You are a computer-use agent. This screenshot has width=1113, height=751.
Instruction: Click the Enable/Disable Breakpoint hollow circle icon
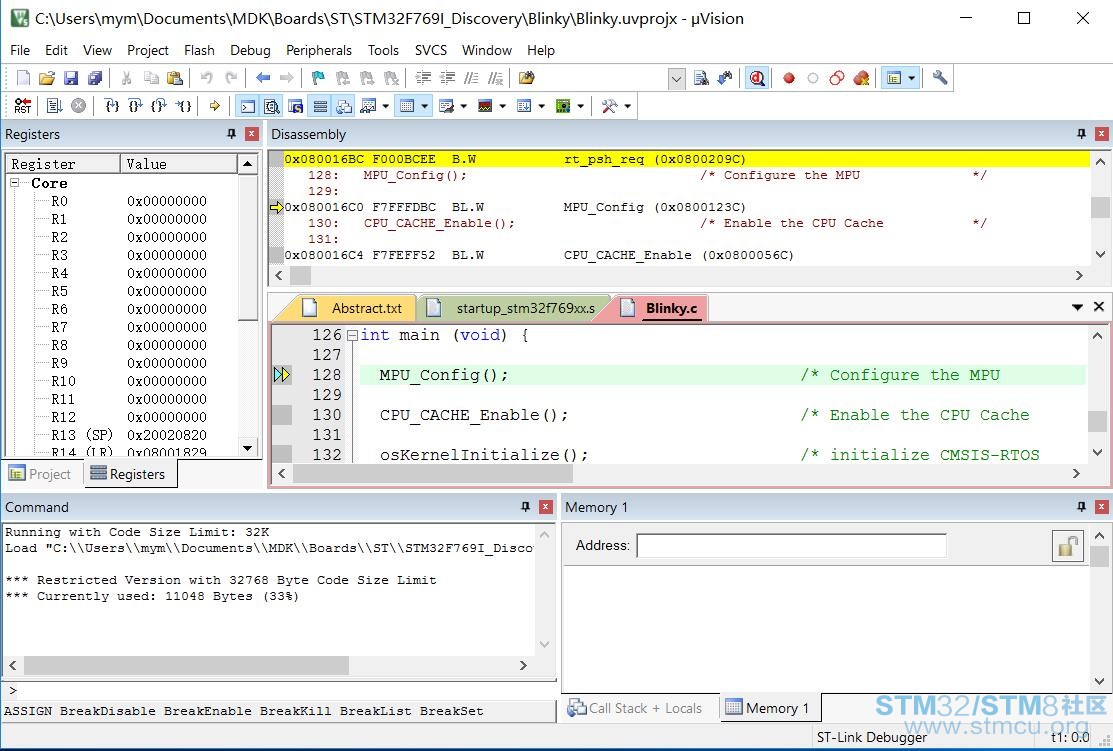tap(813, 78)
